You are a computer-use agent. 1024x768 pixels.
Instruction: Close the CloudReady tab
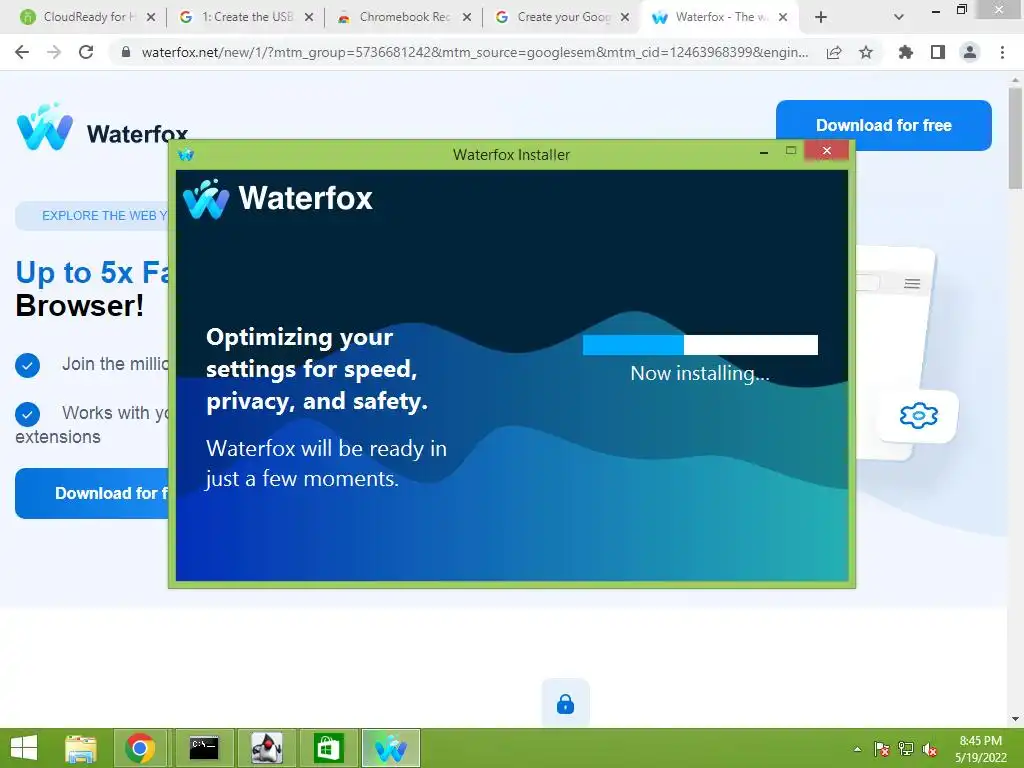point(151,17)
